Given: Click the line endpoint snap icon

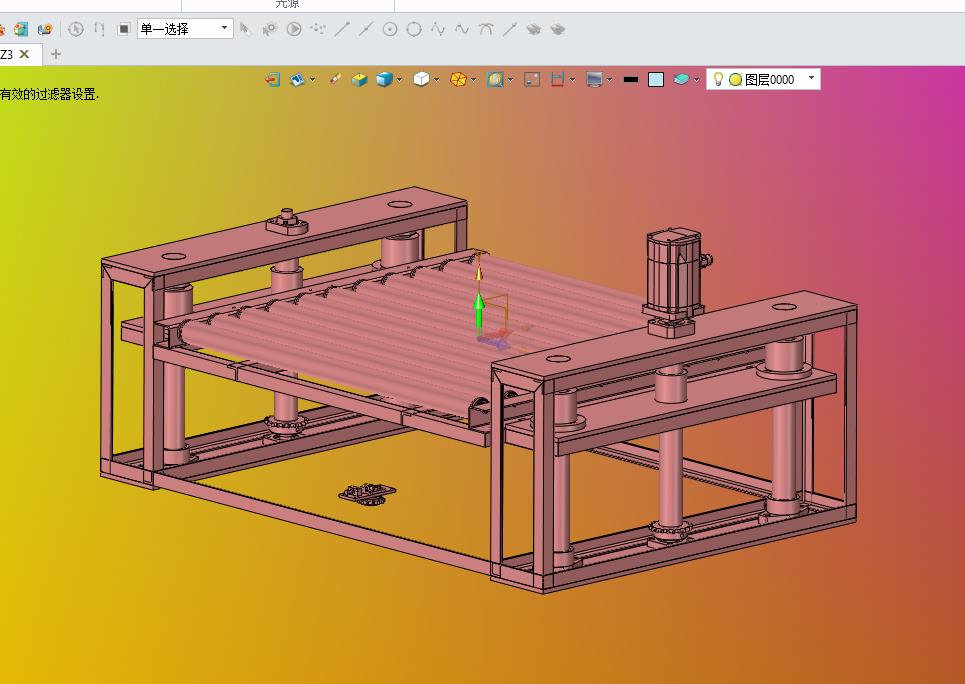Looking at the screenshot, I should tap(342, 29).
